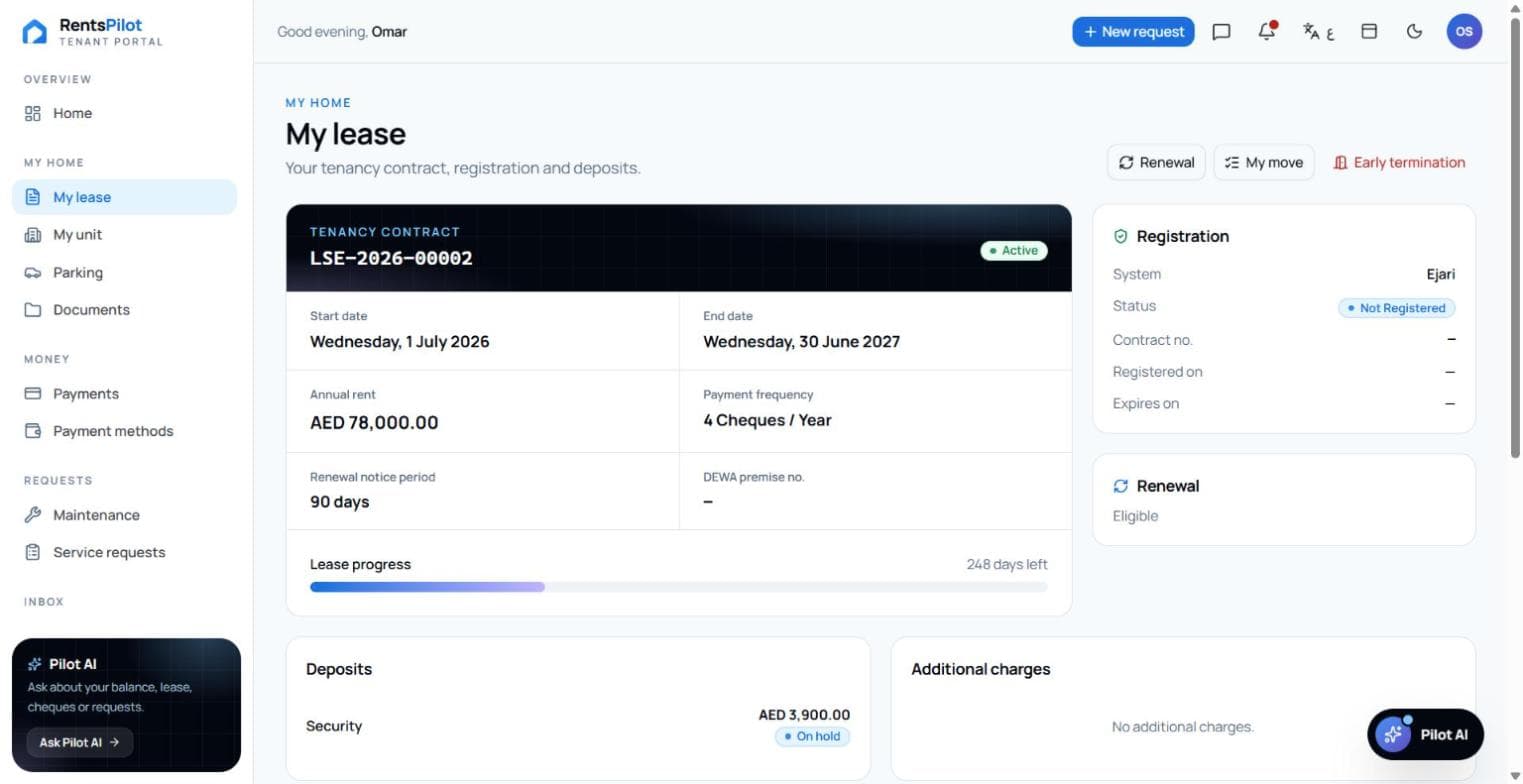Click the 4 Cheques / Year value

[x=767, y=420]
